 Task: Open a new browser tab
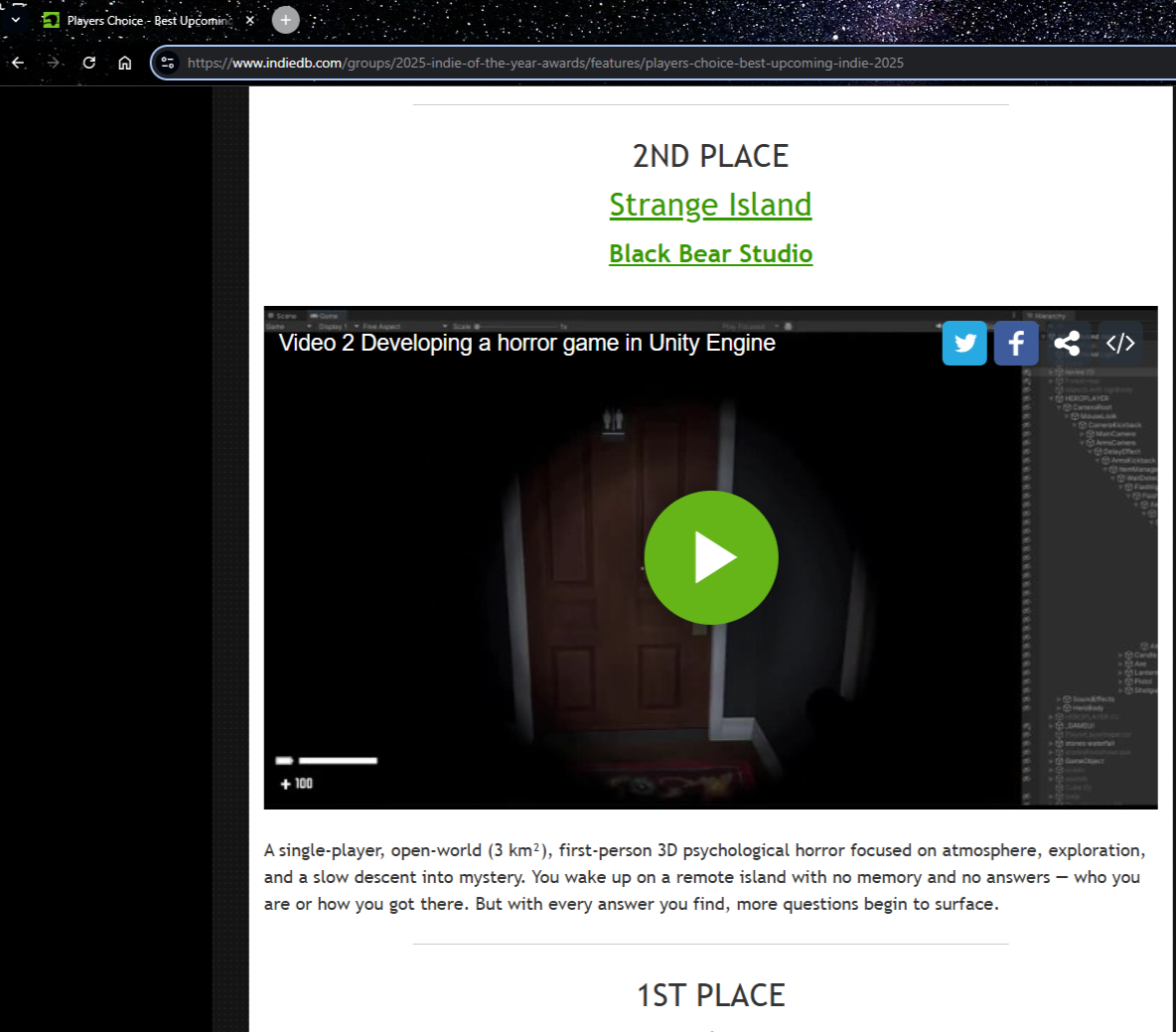click(285, 20)
